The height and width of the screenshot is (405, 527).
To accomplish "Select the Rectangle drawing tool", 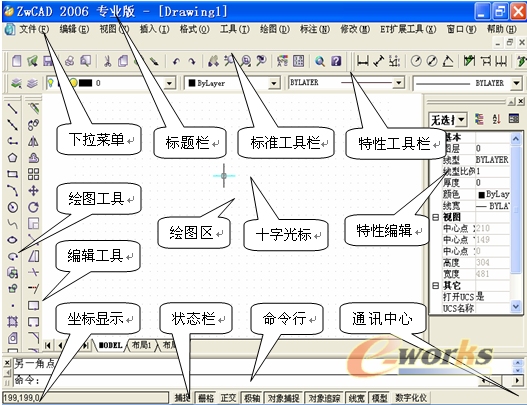I will (x=12, y=174).
